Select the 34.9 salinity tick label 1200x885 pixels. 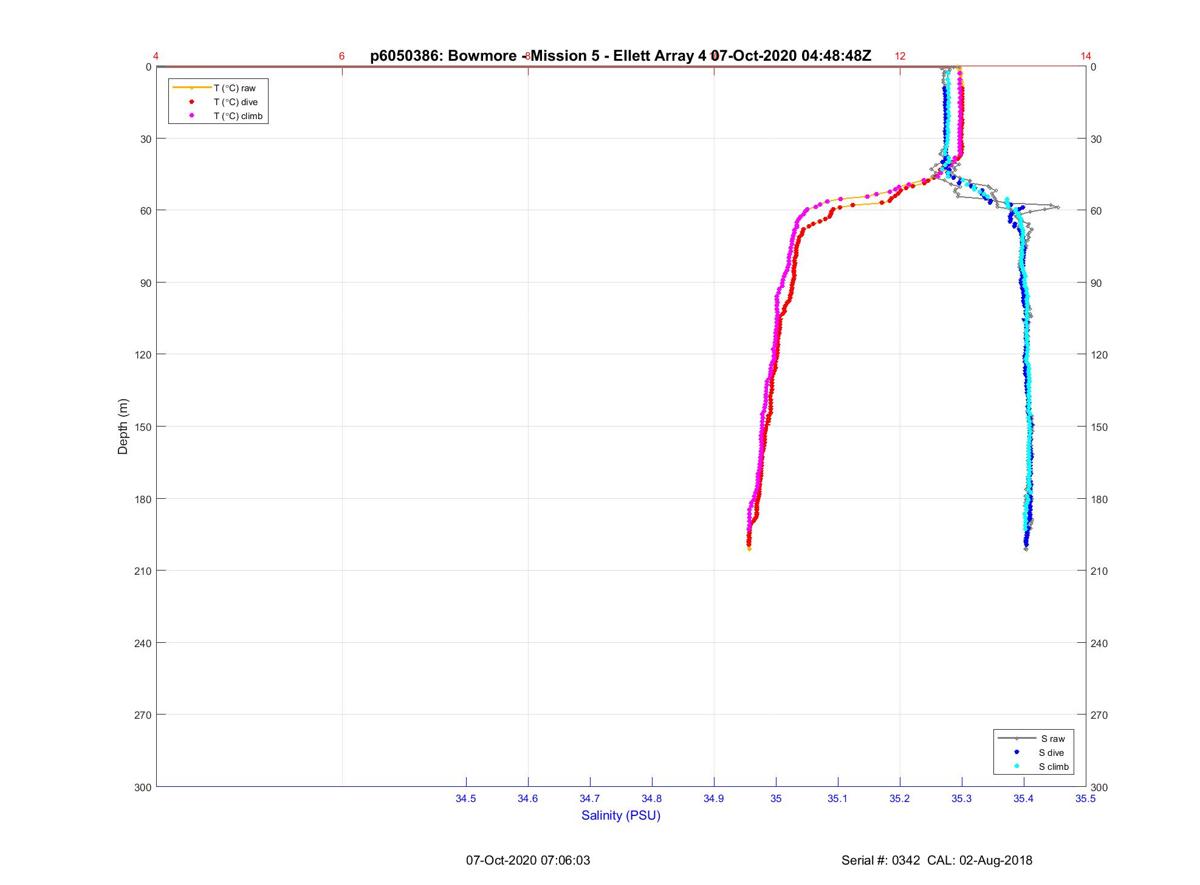pyautogui.click(x=714, y=799)
